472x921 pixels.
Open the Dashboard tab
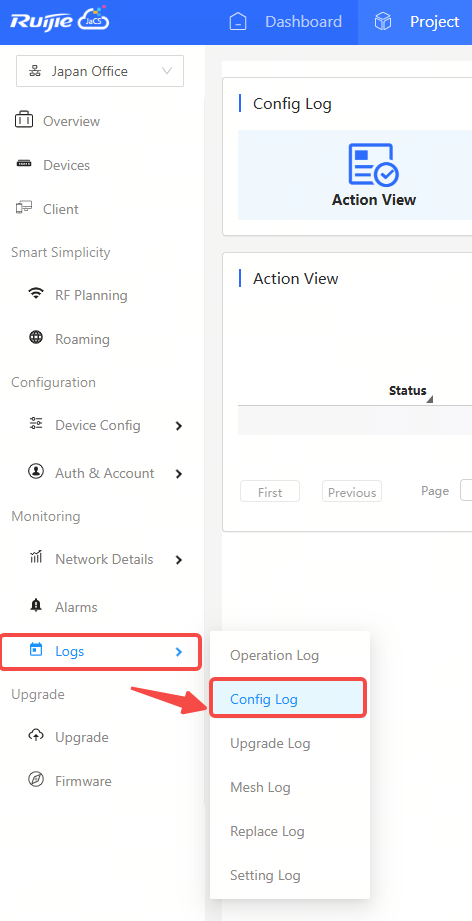(285, 22)
